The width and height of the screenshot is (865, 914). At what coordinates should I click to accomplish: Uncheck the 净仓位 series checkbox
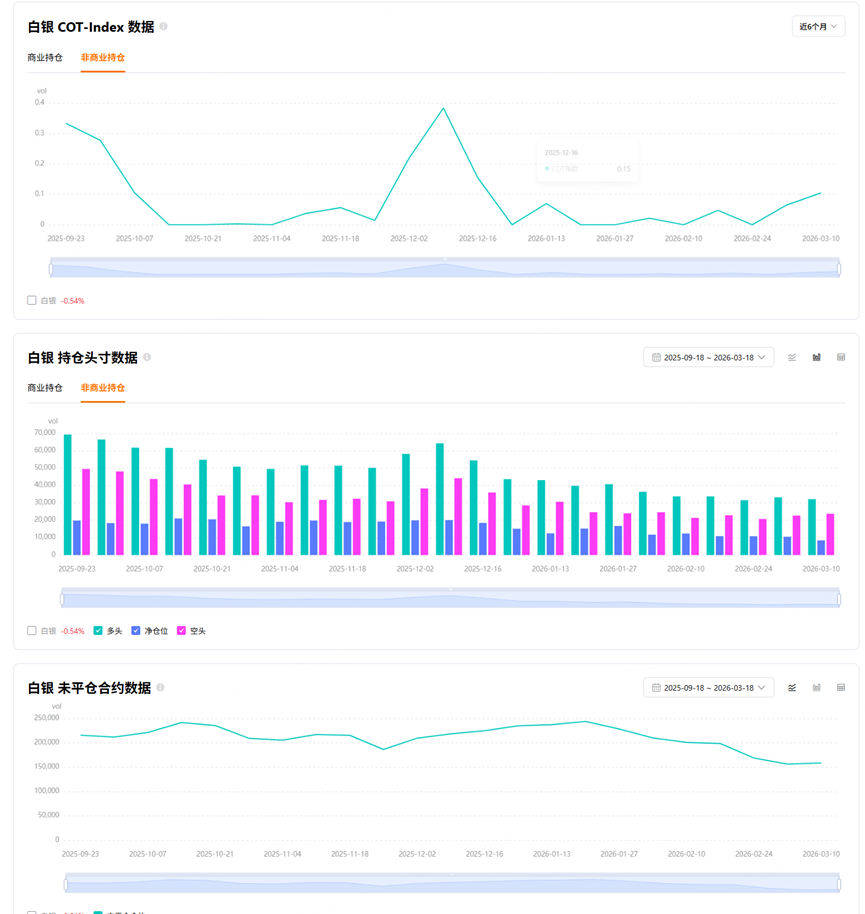tap(136, 631)
